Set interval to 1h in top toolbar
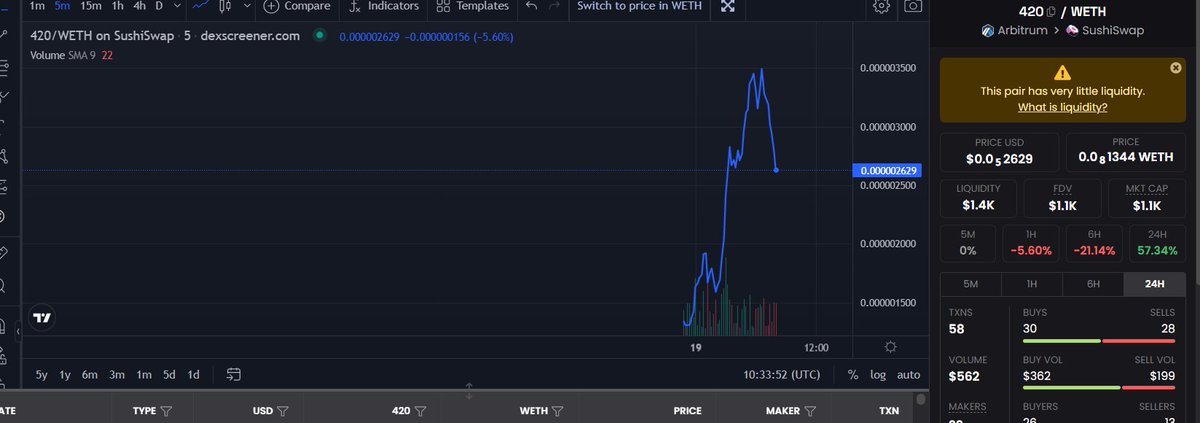The height and width of the screenshot is (423, 1200). 117,6
